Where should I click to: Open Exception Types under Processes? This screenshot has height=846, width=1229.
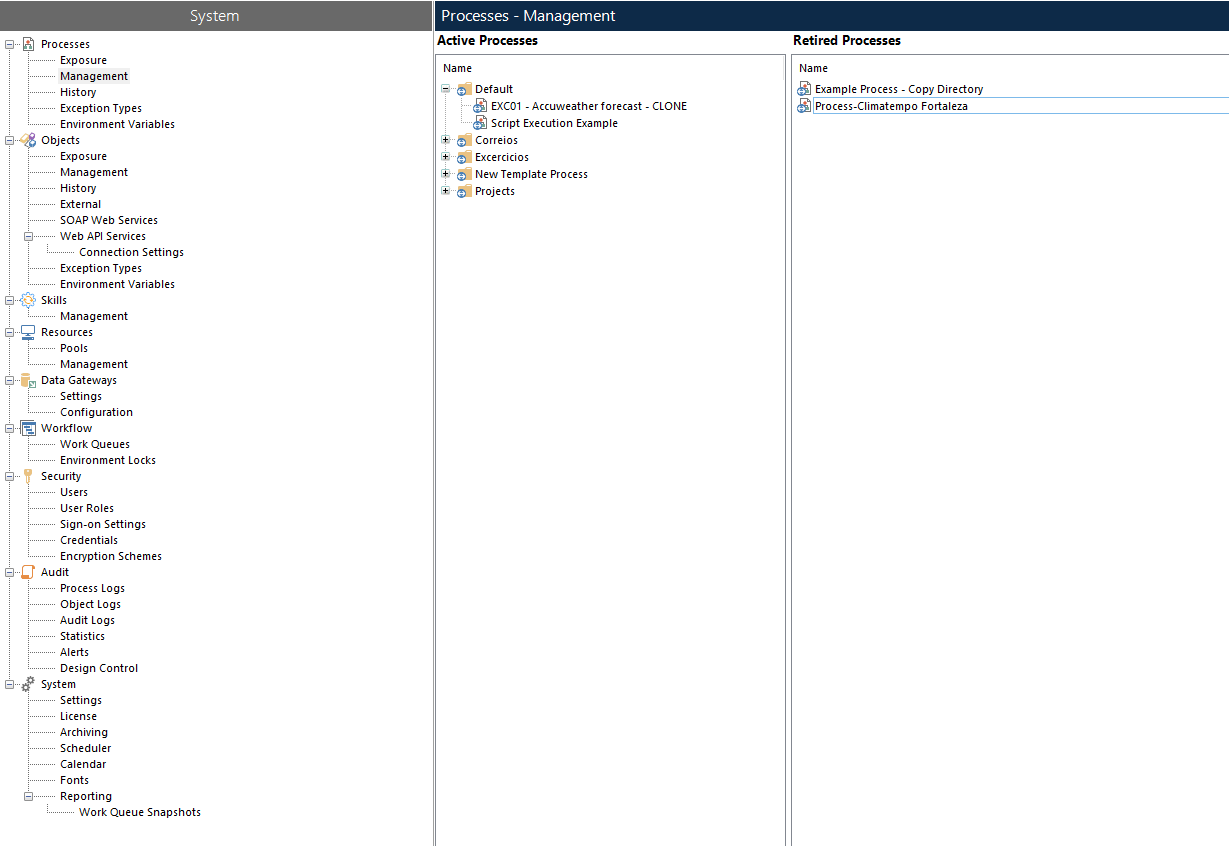point(101,108)
